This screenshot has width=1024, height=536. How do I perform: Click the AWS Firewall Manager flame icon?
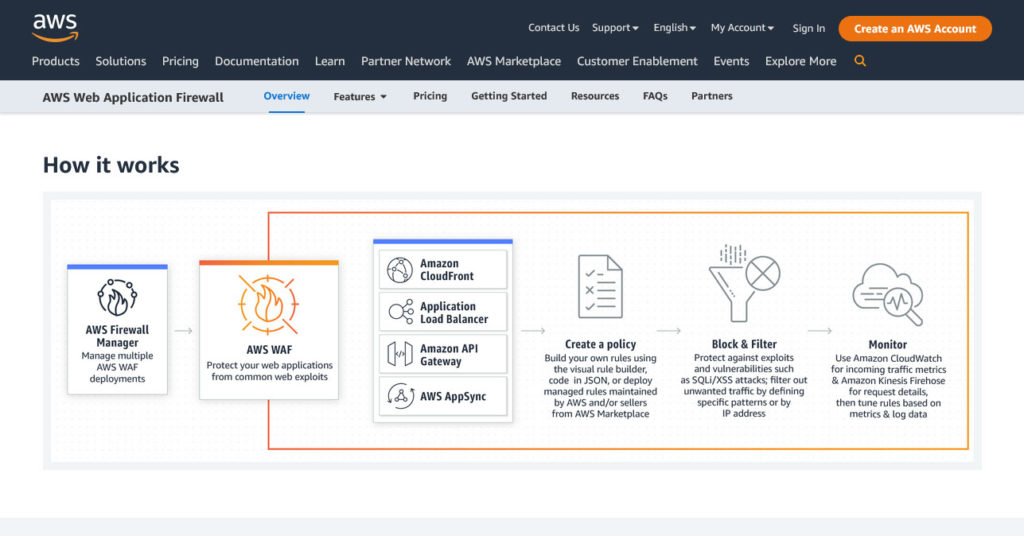coord(117,298)
